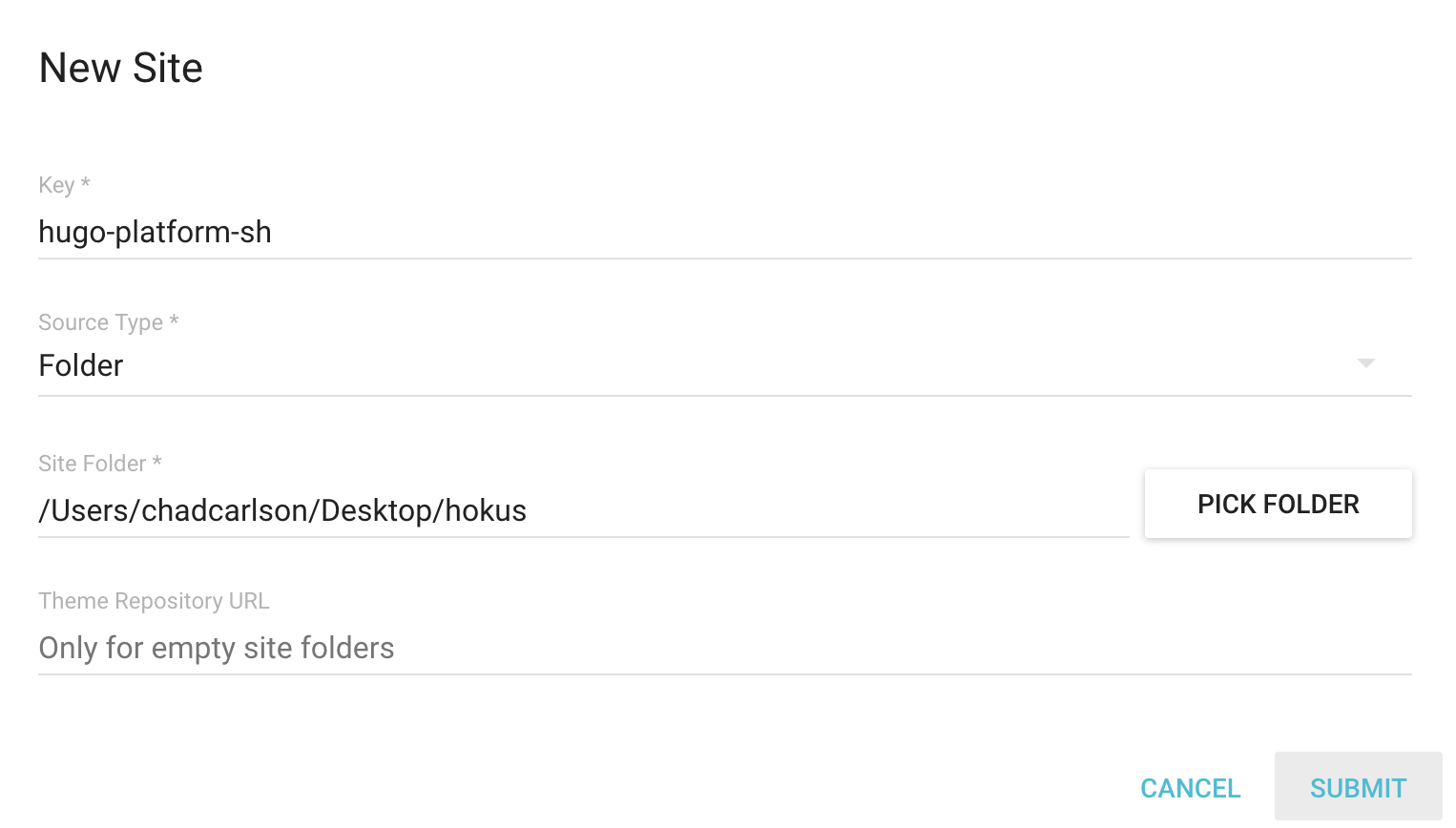This screenshot has height=828, width=1456.
Task: Click the Key input field
Action: click(725, 232)
